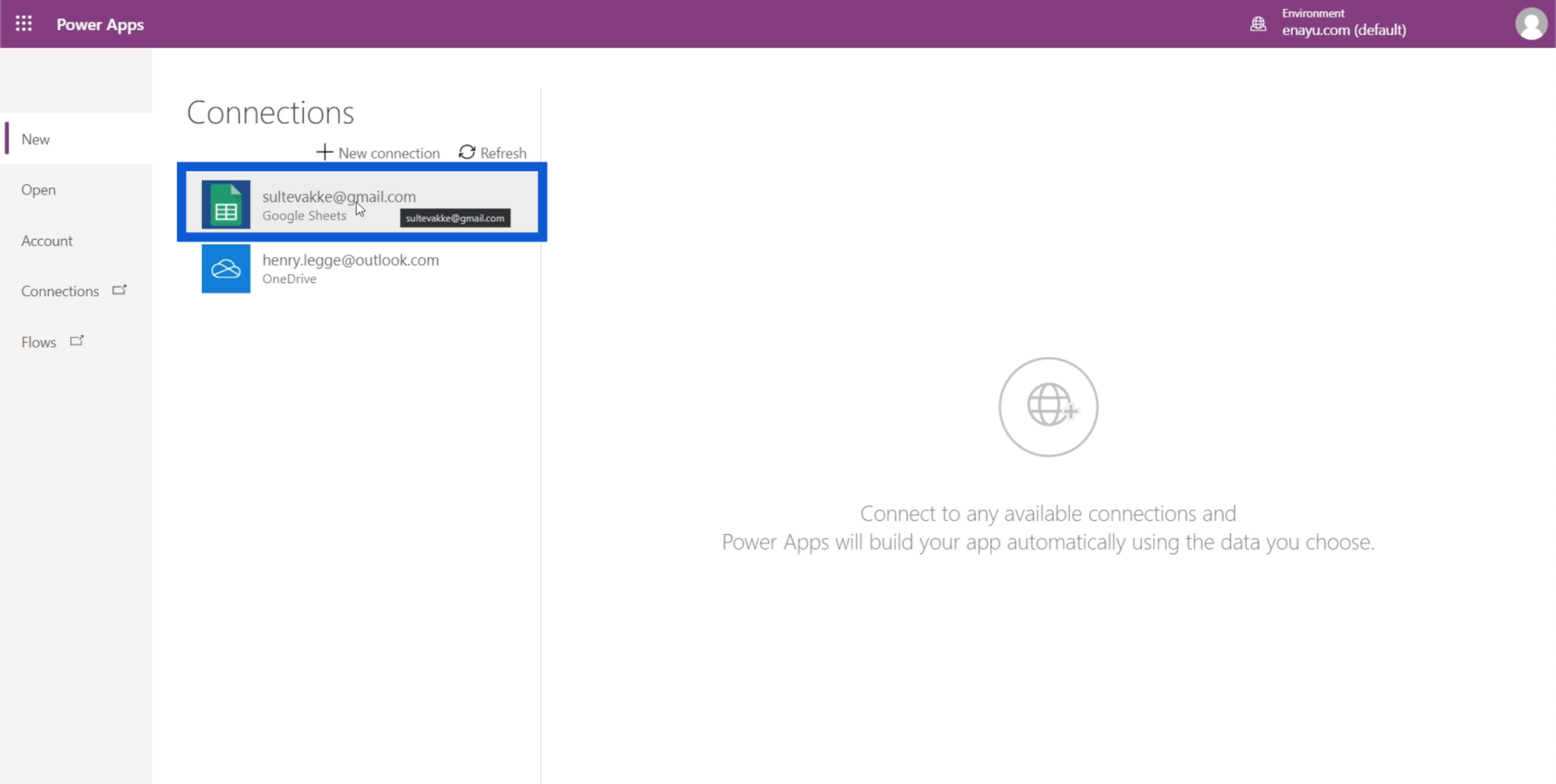Screen dimensions: 1556x784
Task: Click the Power Apps title
Action: point(100,25)
